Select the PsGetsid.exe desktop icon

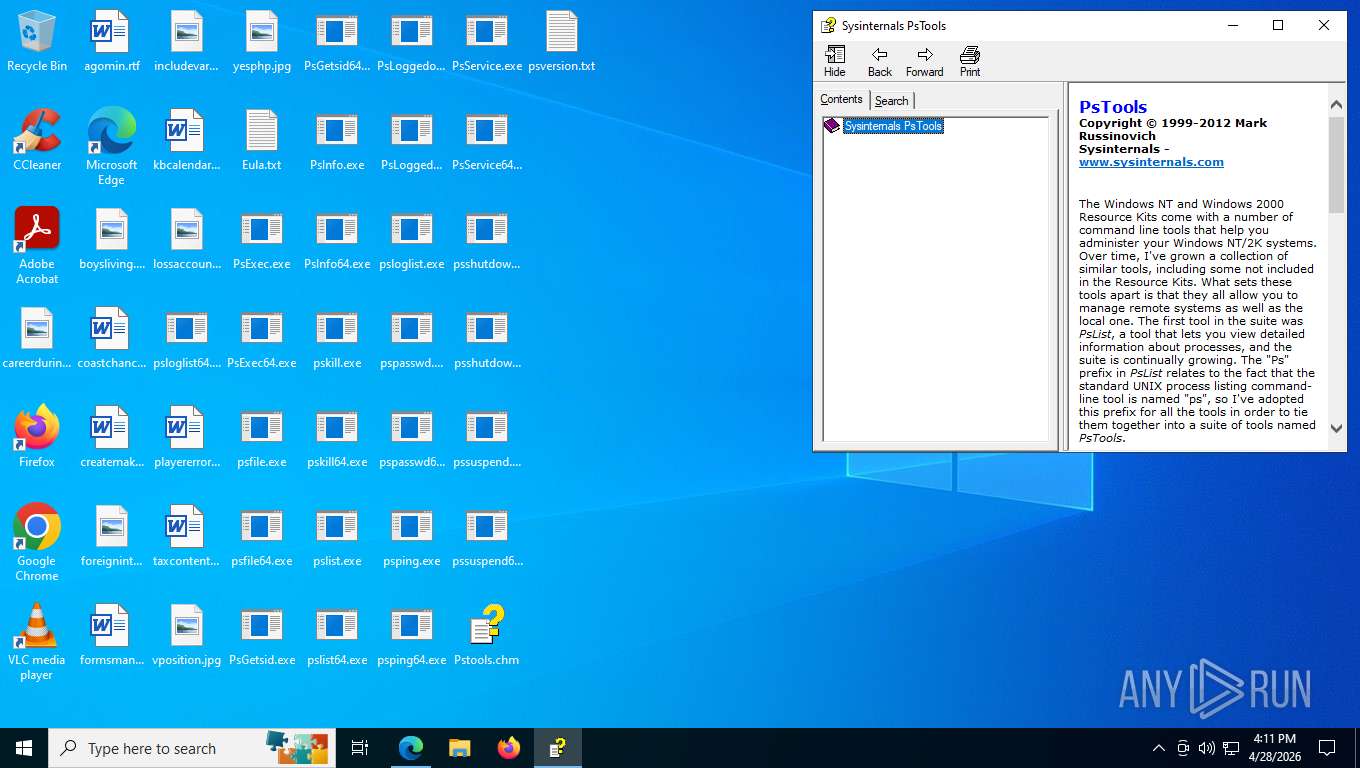pyautogui.click(x=262, y=635)
